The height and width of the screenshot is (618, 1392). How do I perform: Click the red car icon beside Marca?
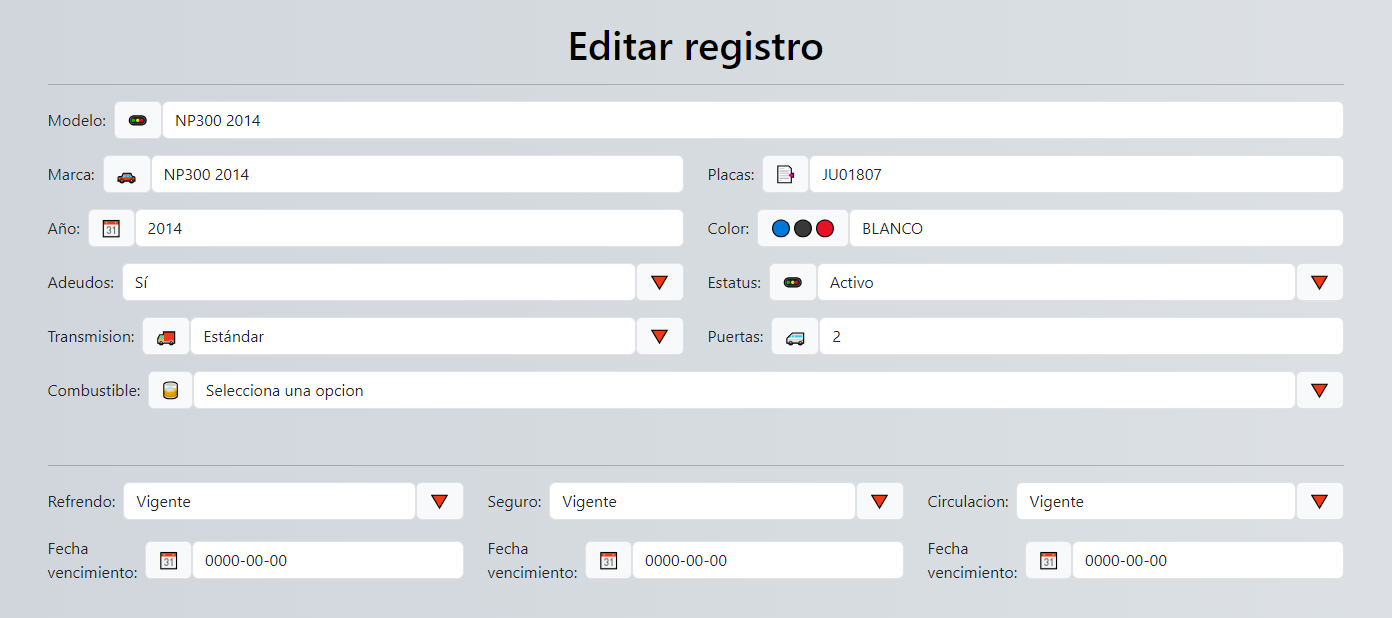click(x=127, y=174)
